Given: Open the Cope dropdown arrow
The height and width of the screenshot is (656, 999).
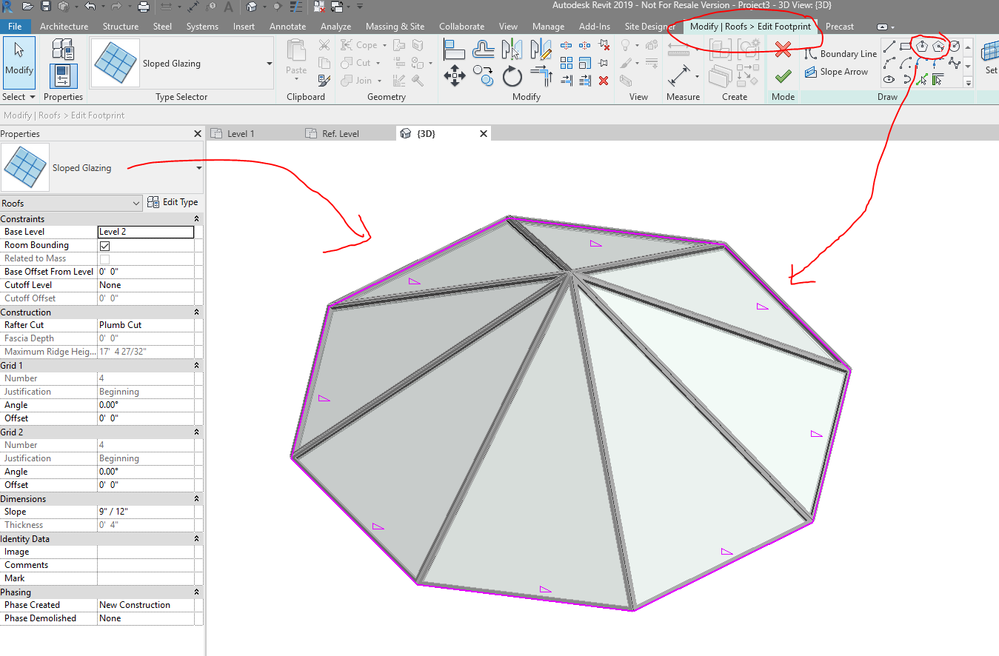Looking at the screenshot, I should [384, 45].
